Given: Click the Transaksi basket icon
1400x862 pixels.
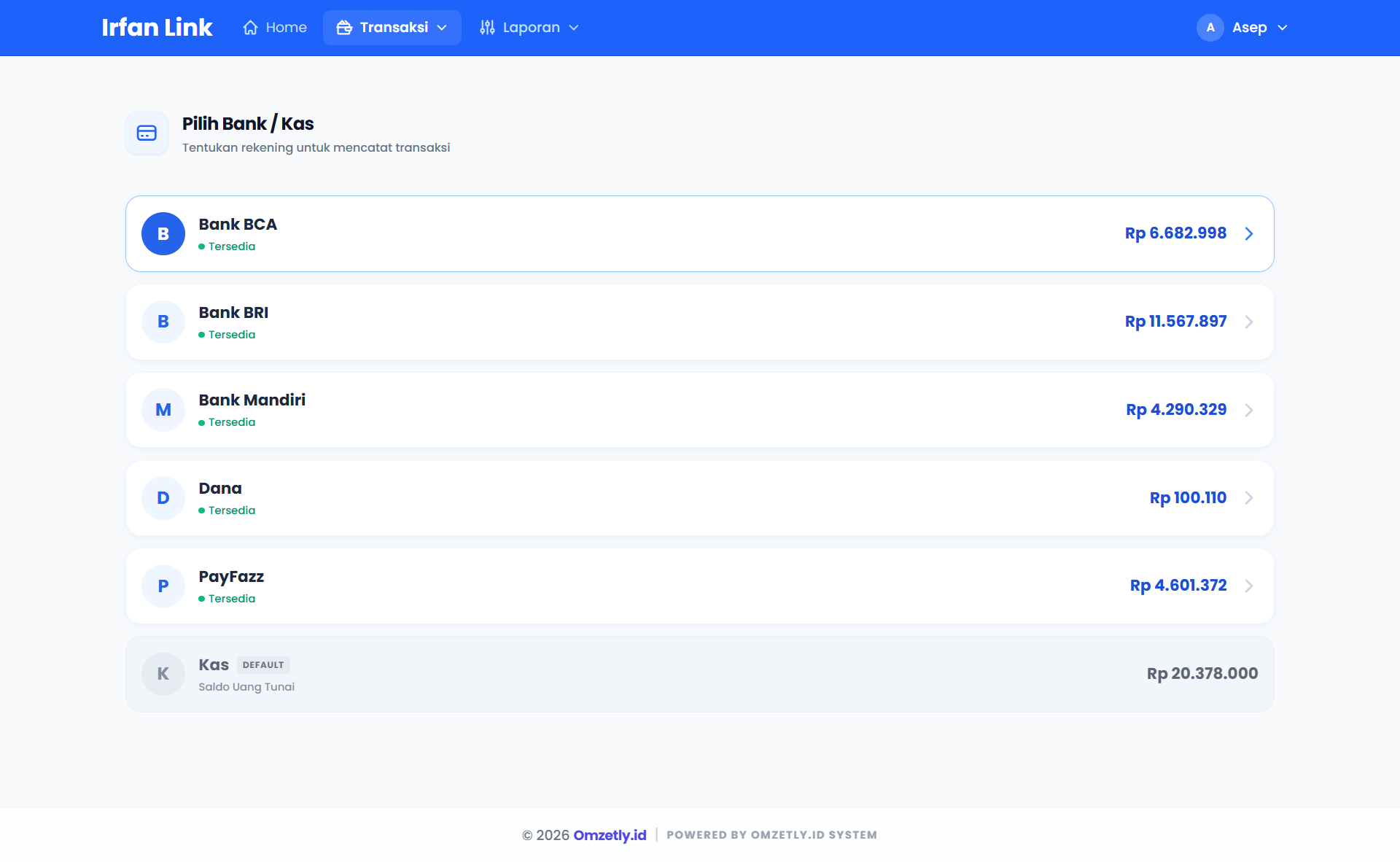Looking at the screenshot, I should (344, 28).
